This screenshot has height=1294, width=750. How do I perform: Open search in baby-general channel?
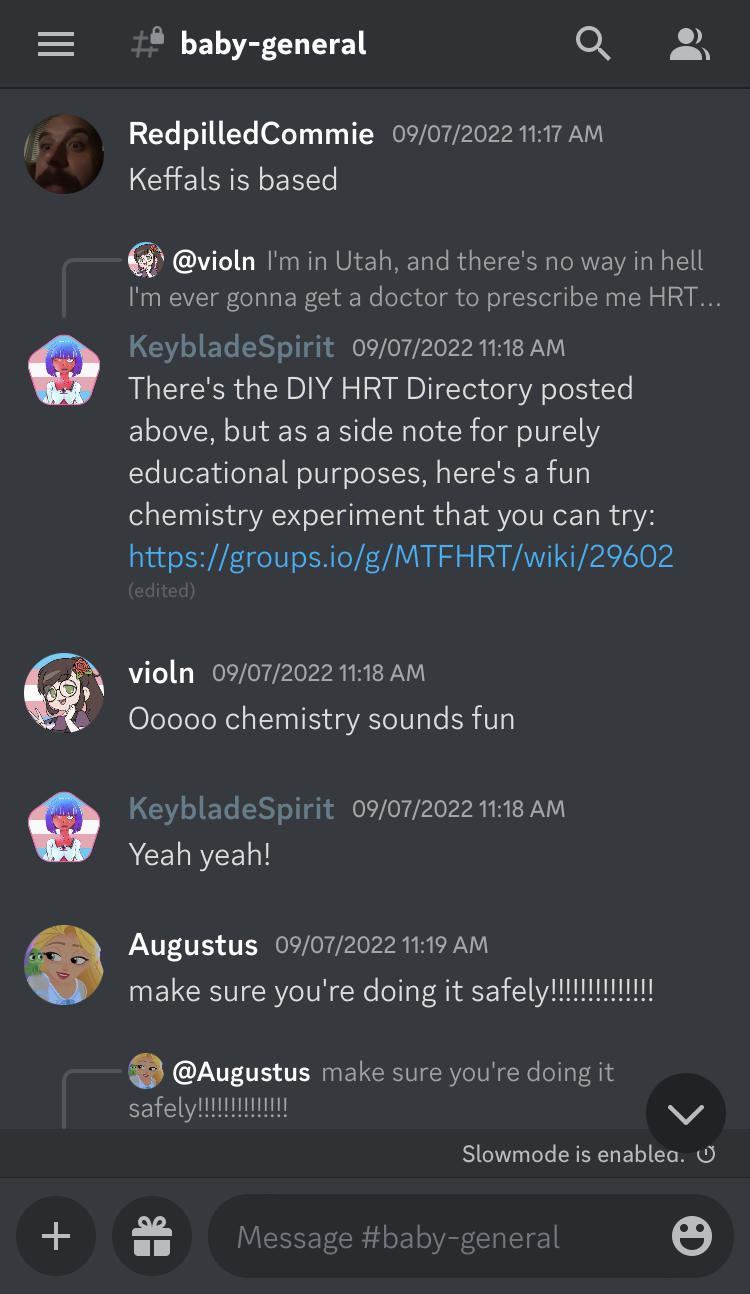coord(593,44)
